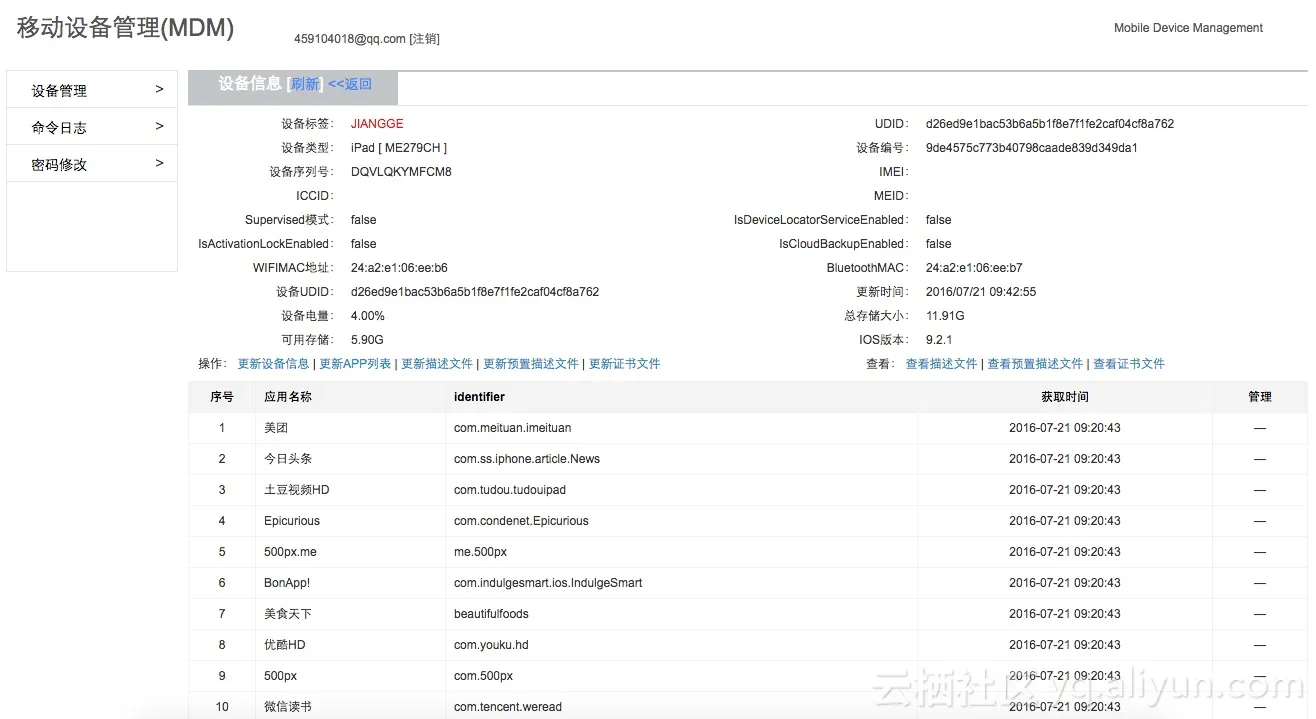The height and width of the screenshot is (719, 1316).
Task: Select the 美团 app row
Action: 276,428
